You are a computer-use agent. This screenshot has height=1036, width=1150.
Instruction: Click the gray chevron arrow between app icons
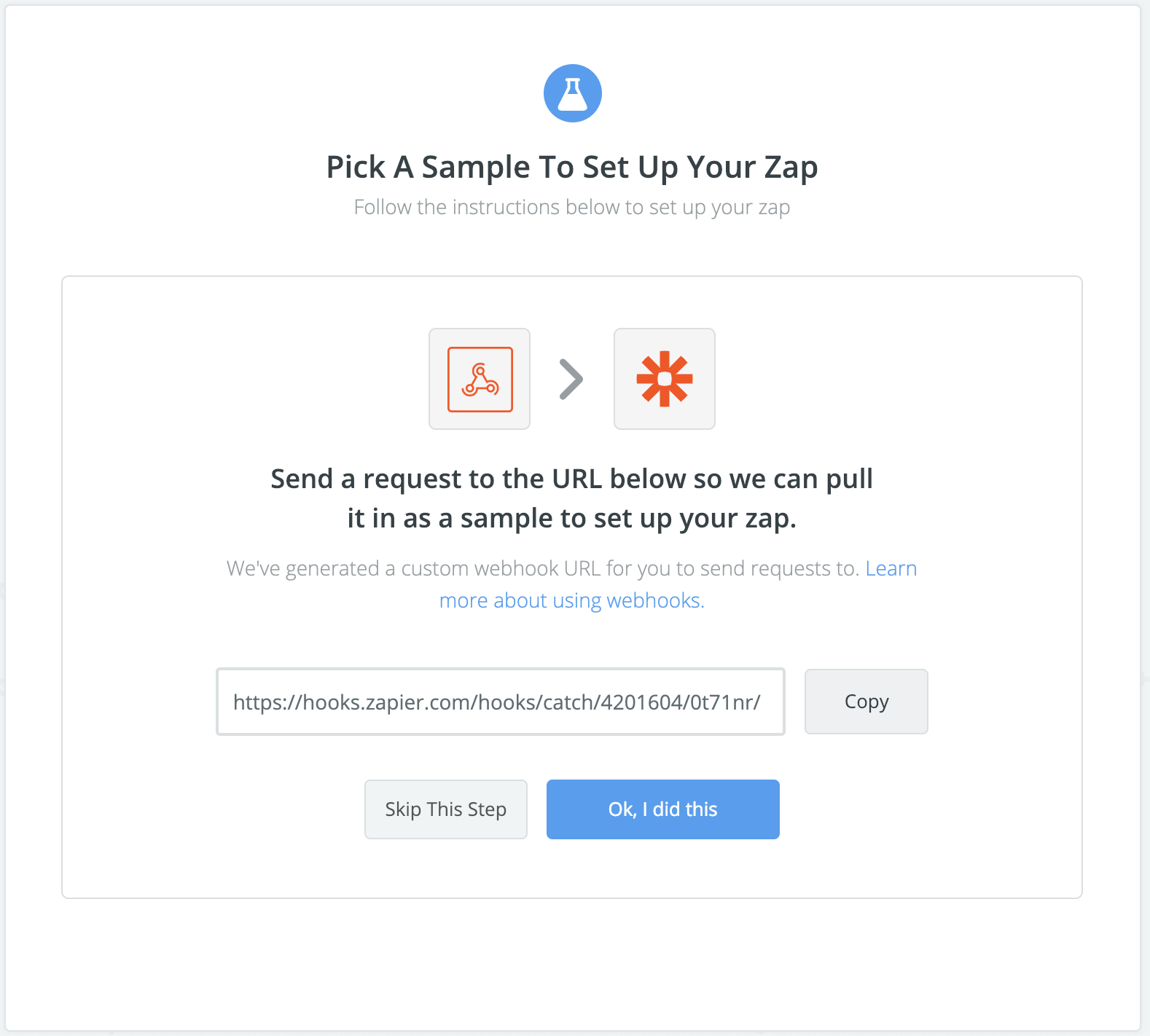pos(571,379)
